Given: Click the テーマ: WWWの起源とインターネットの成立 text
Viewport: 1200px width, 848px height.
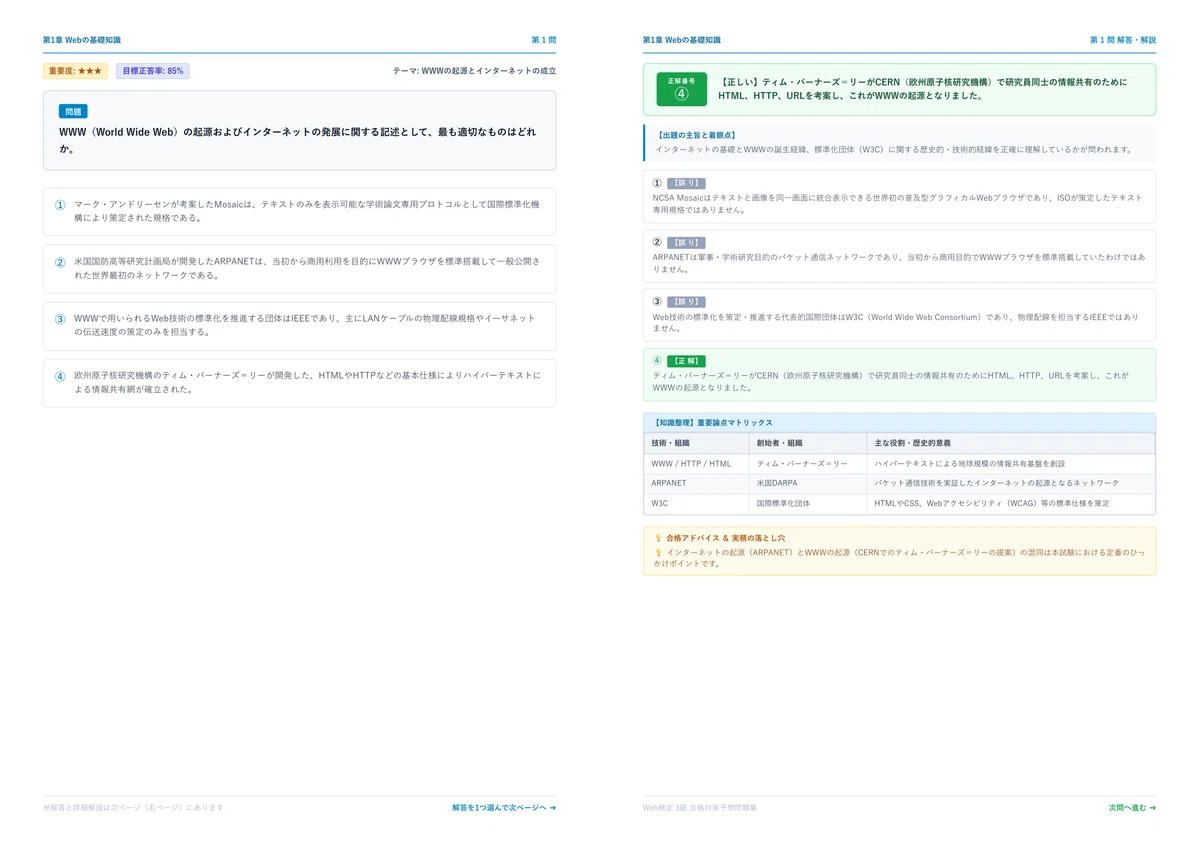Looking at the screenshot, I should [474, 71].
